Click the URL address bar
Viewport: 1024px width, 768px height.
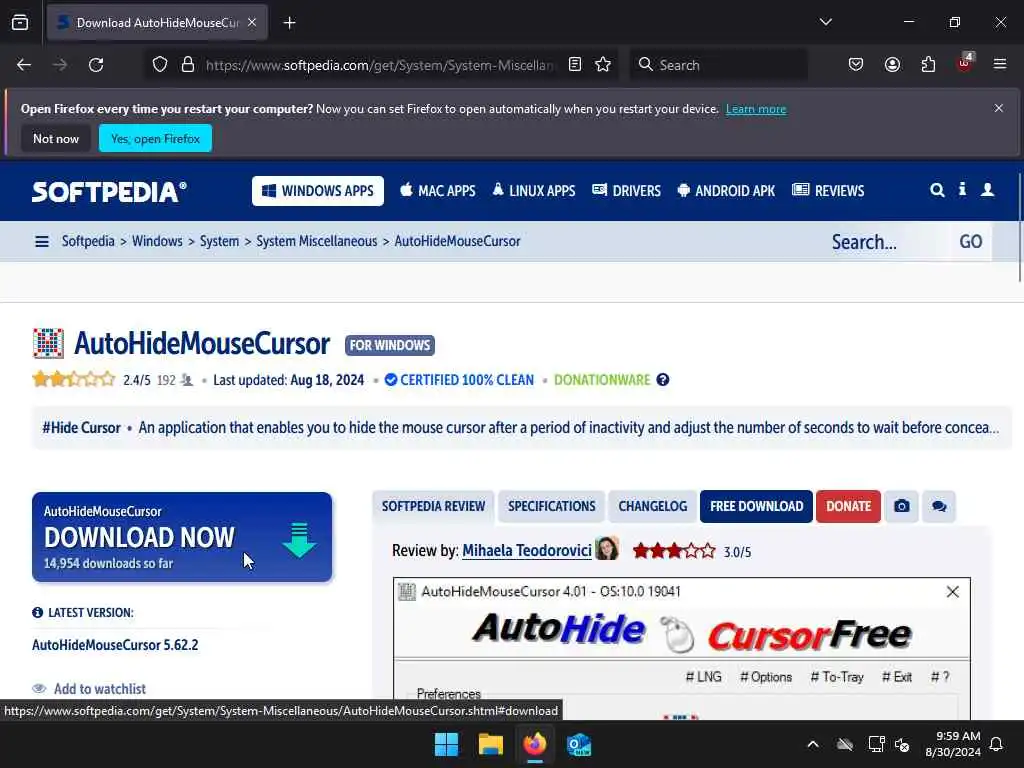tap(379, 65)
